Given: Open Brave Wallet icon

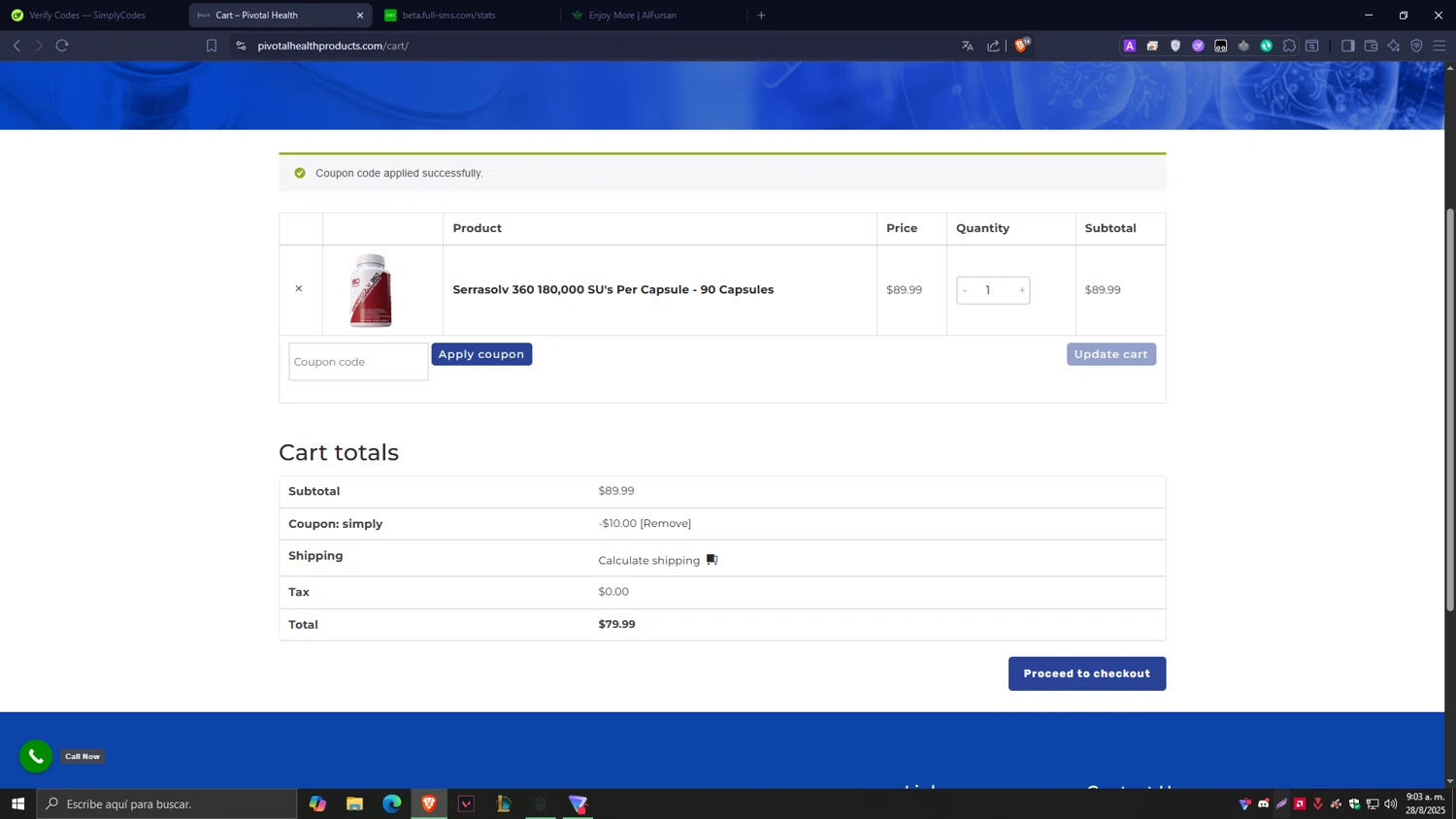Looking at the screenshot, I should tap(1371, 46).
